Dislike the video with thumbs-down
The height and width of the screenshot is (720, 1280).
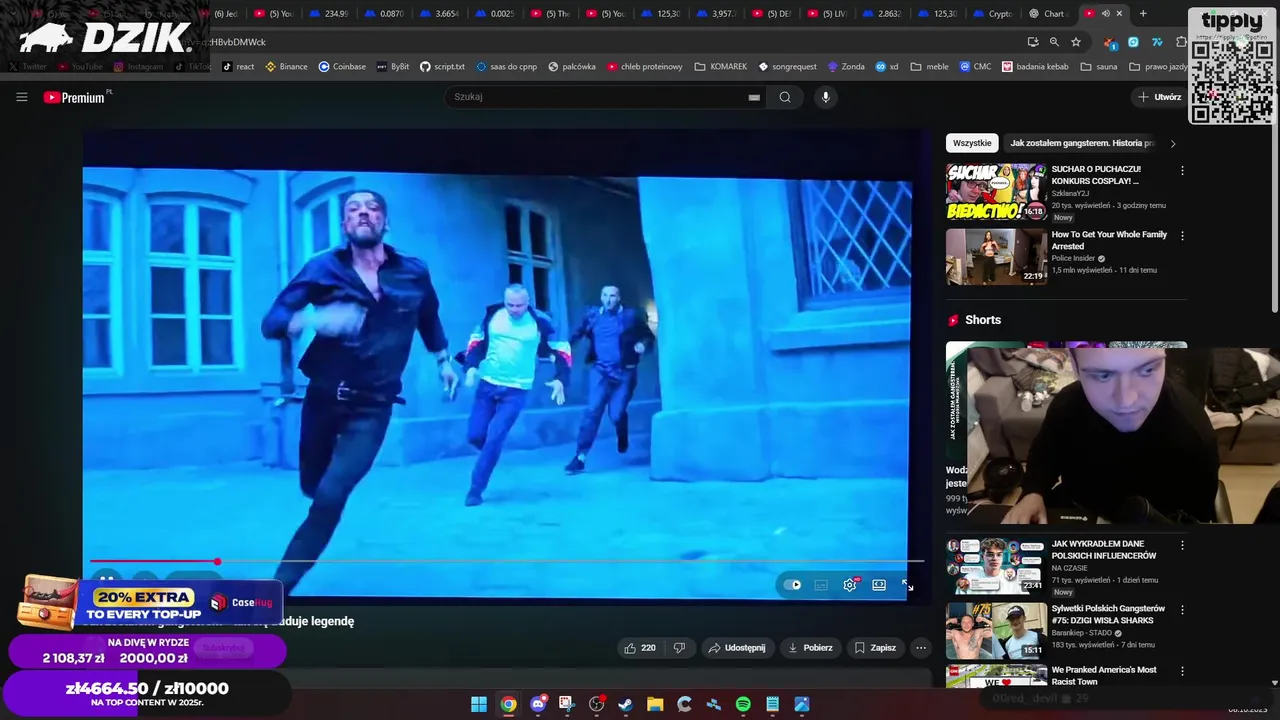(x=679, y=648)
